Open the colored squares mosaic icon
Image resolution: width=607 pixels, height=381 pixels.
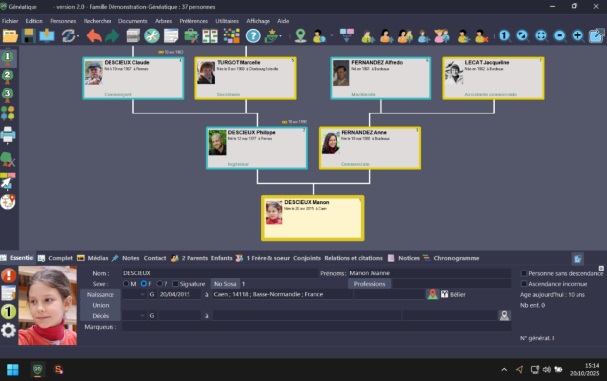click(x=231, y=36)
